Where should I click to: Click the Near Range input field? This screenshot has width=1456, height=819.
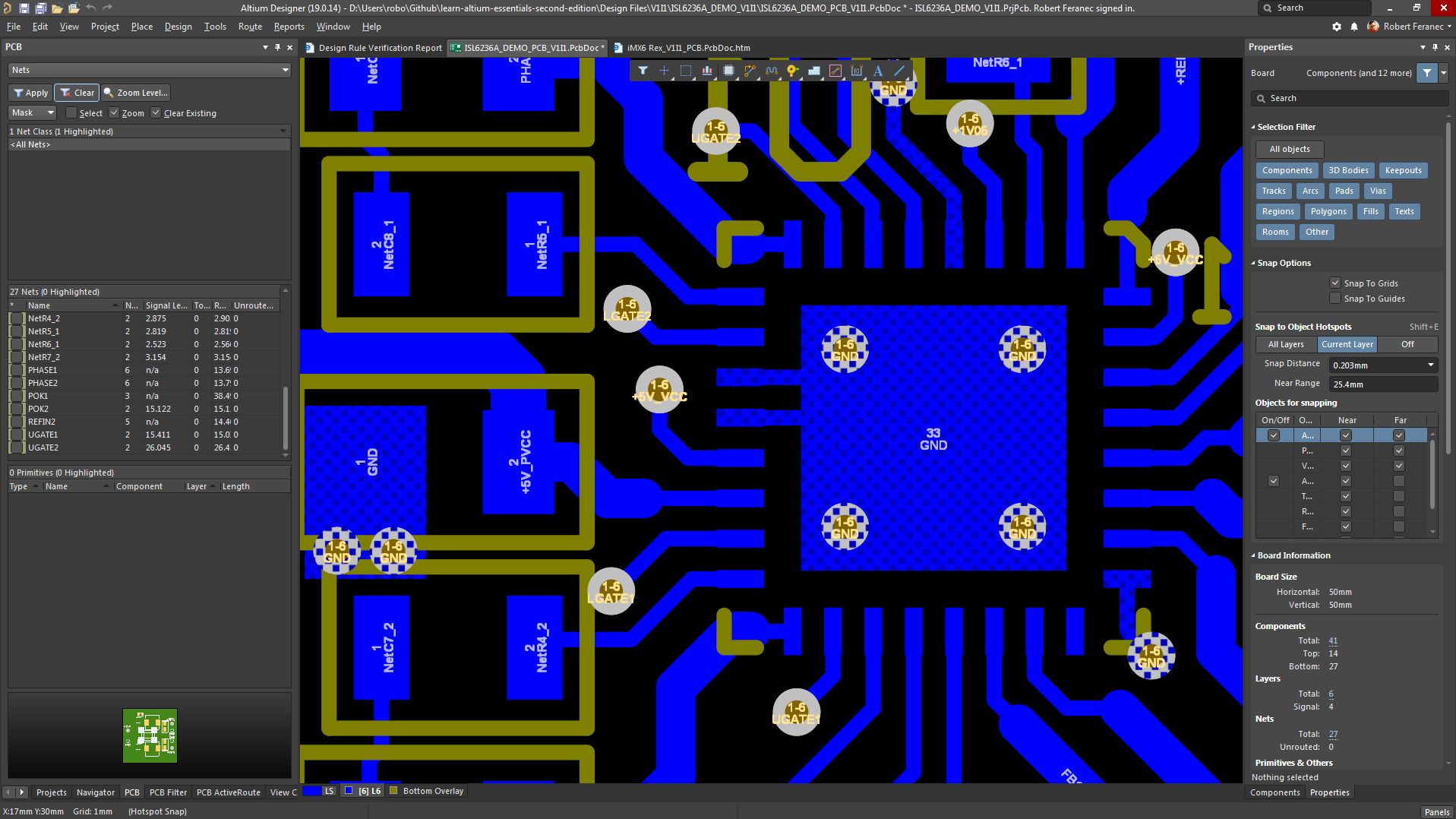[1382, 384]
